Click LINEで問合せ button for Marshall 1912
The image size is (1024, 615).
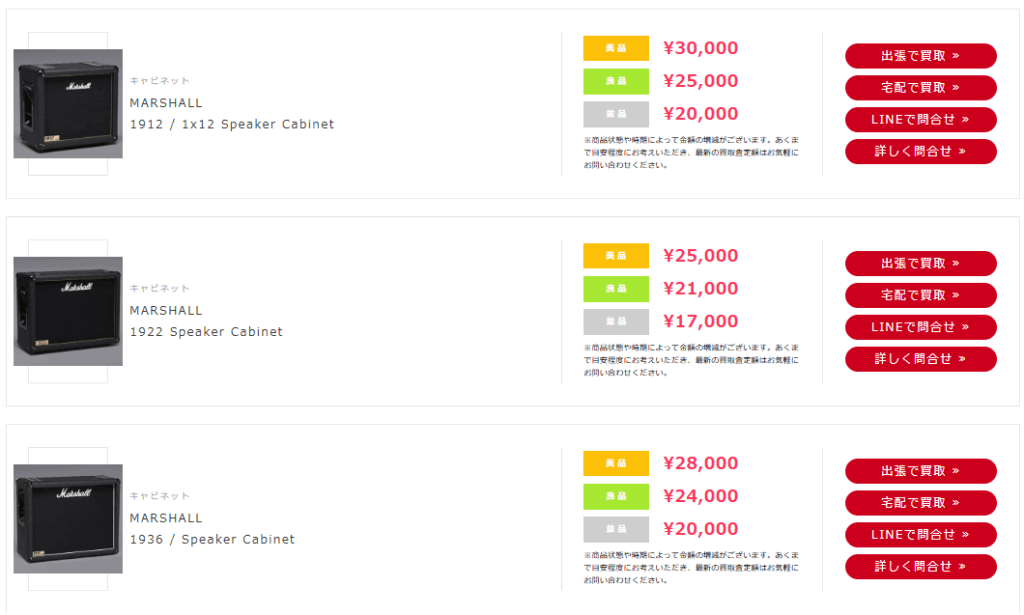920,119
